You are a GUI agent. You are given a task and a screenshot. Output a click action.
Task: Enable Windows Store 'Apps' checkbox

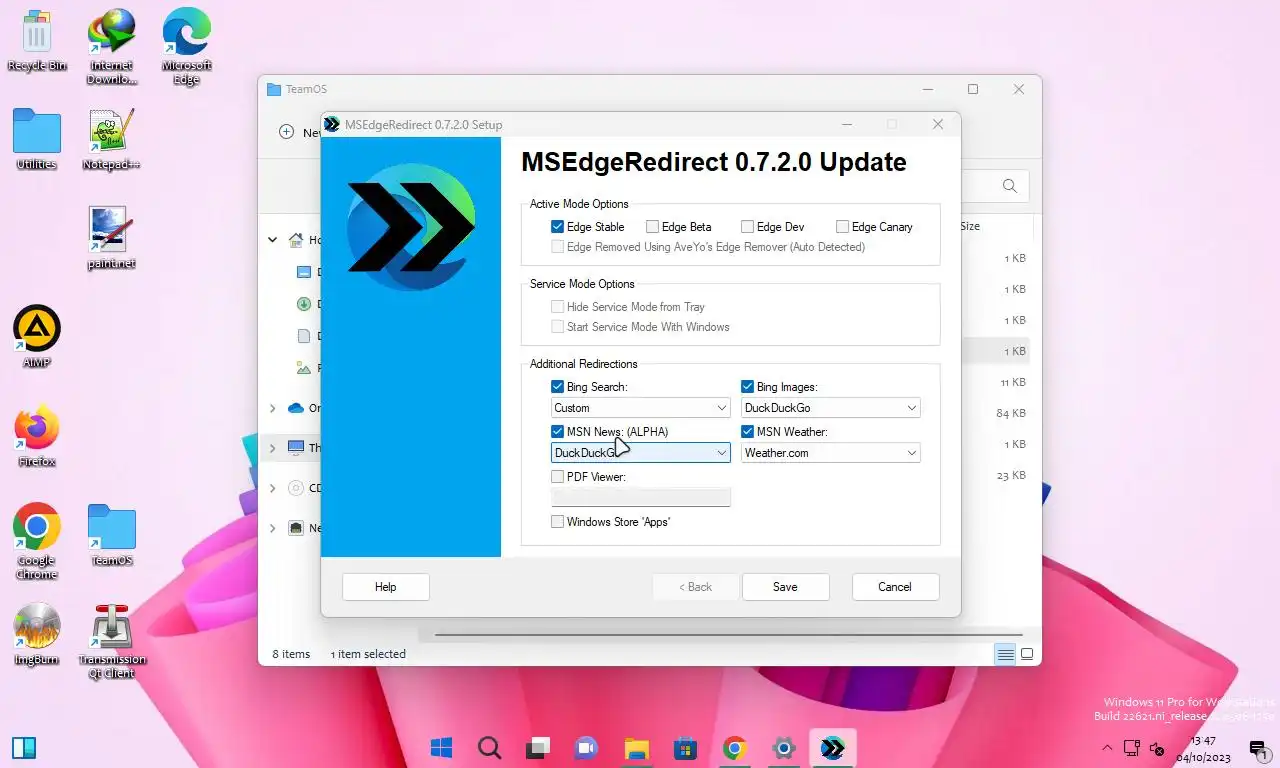tap(558, 522)
